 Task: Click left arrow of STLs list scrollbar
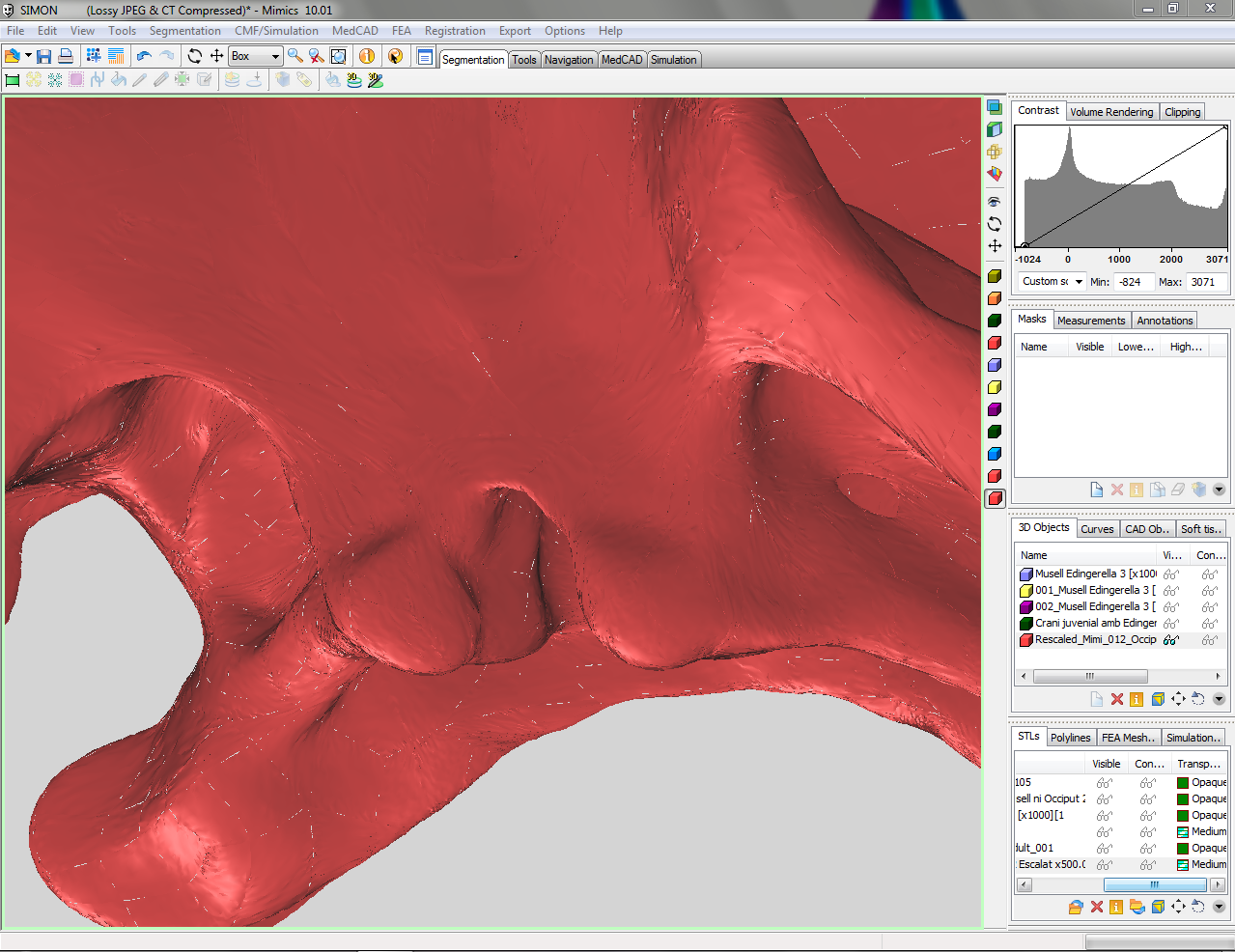[1024, 884]
